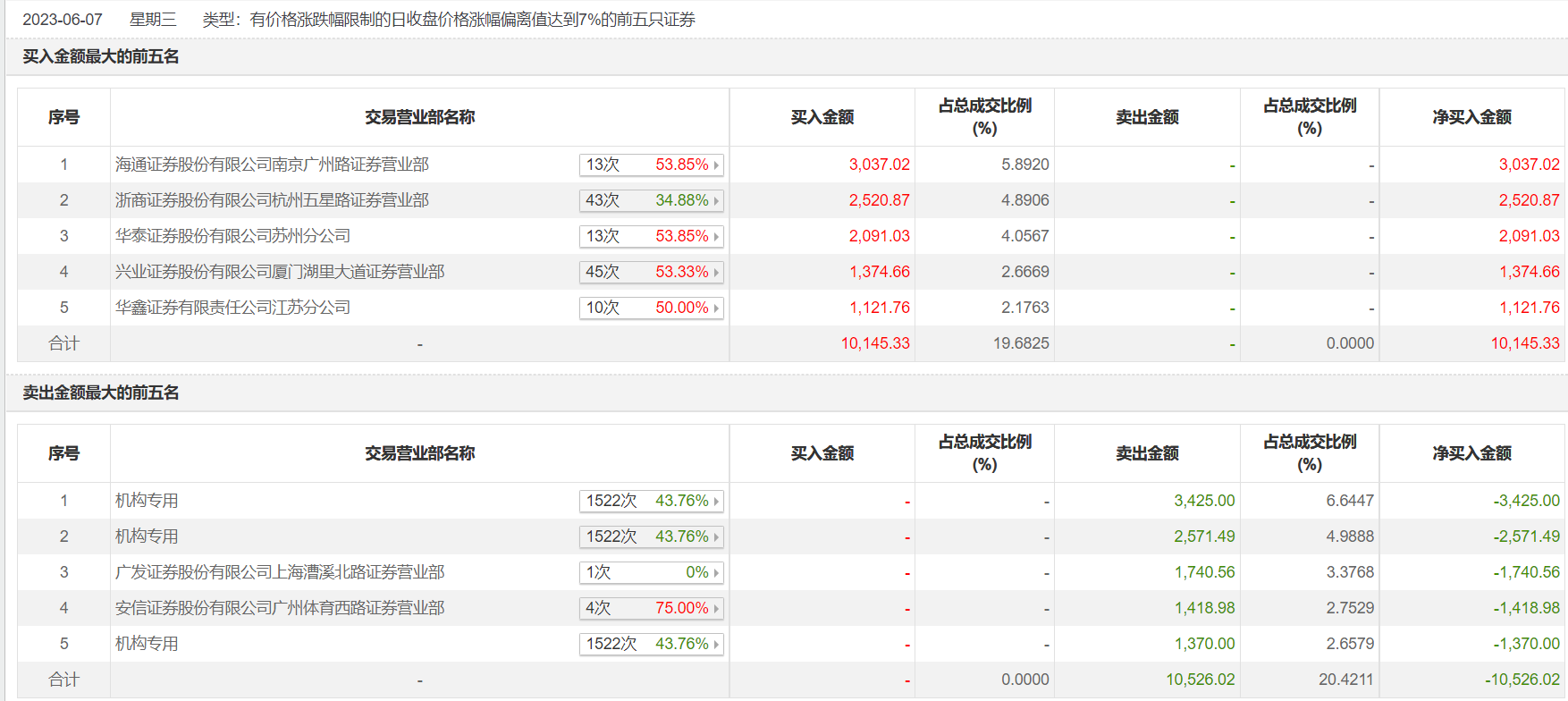1568x701 pixels.
Task: Click 机构专用 in the 1,370.00 sell row
Action: tap(147, 644)
